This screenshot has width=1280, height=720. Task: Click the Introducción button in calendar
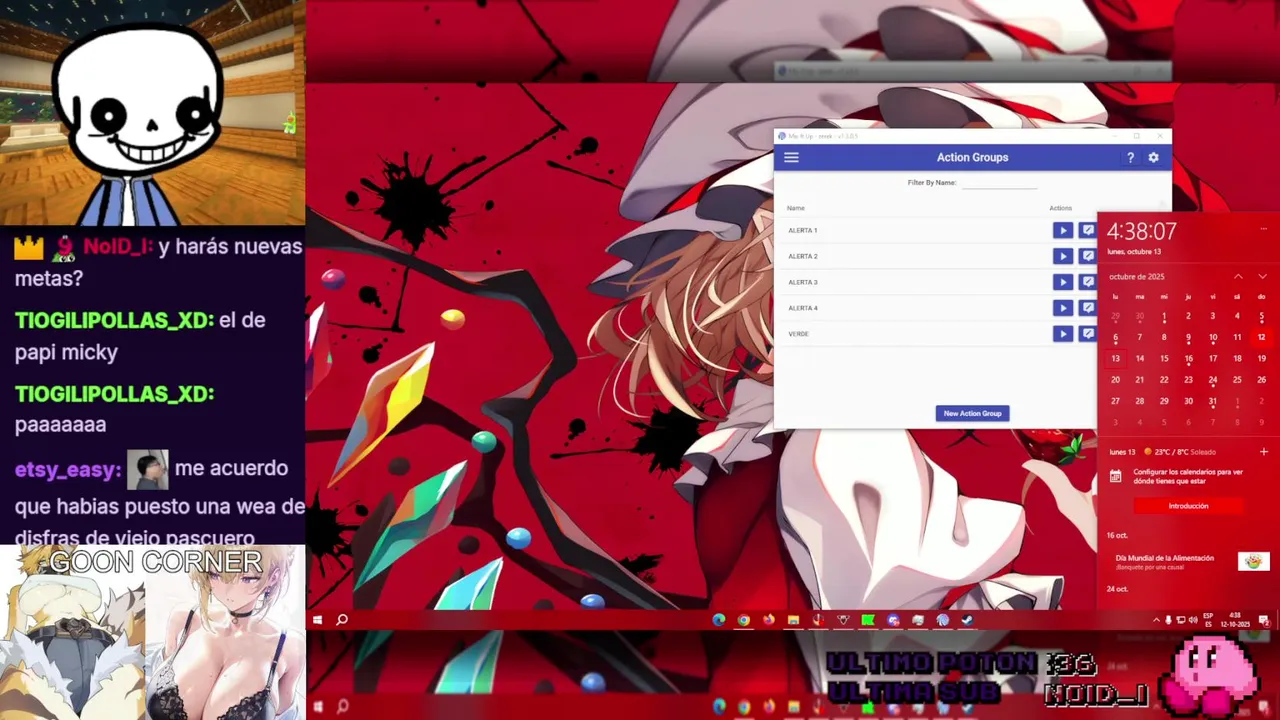coord(1188,506)
